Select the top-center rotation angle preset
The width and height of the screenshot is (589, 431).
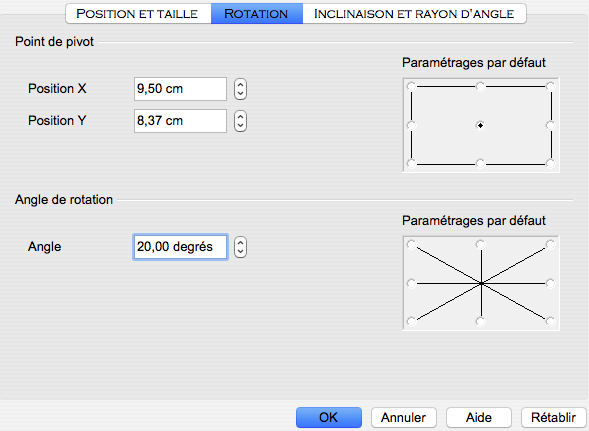click(x=480, y=245)
